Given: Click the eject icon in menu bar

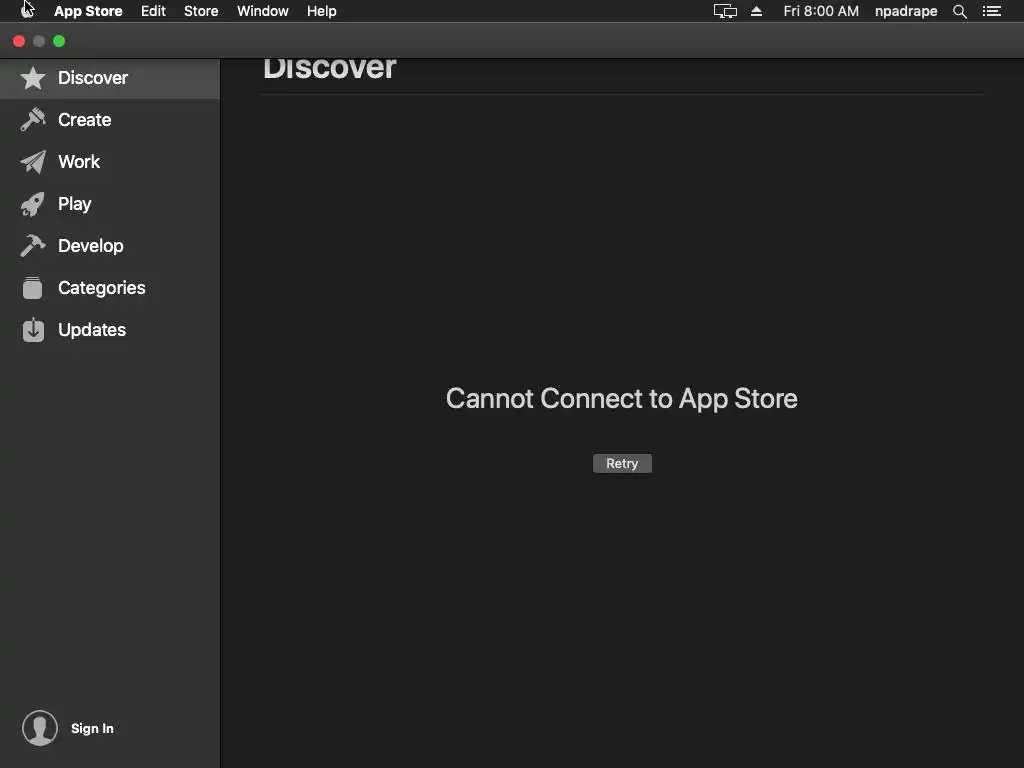Looking at the screenshot, I should point(756,11).
